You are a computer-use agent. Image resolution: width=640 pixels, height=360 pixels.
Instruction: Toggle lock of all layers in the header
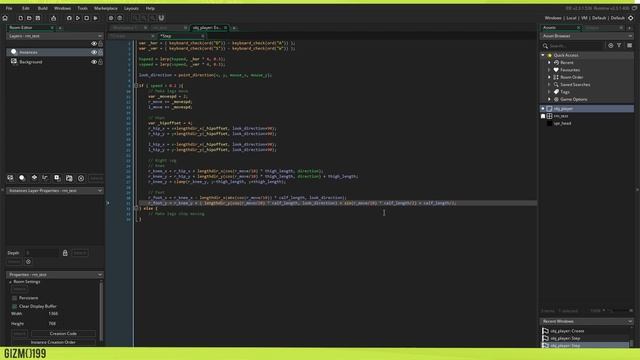100,43
